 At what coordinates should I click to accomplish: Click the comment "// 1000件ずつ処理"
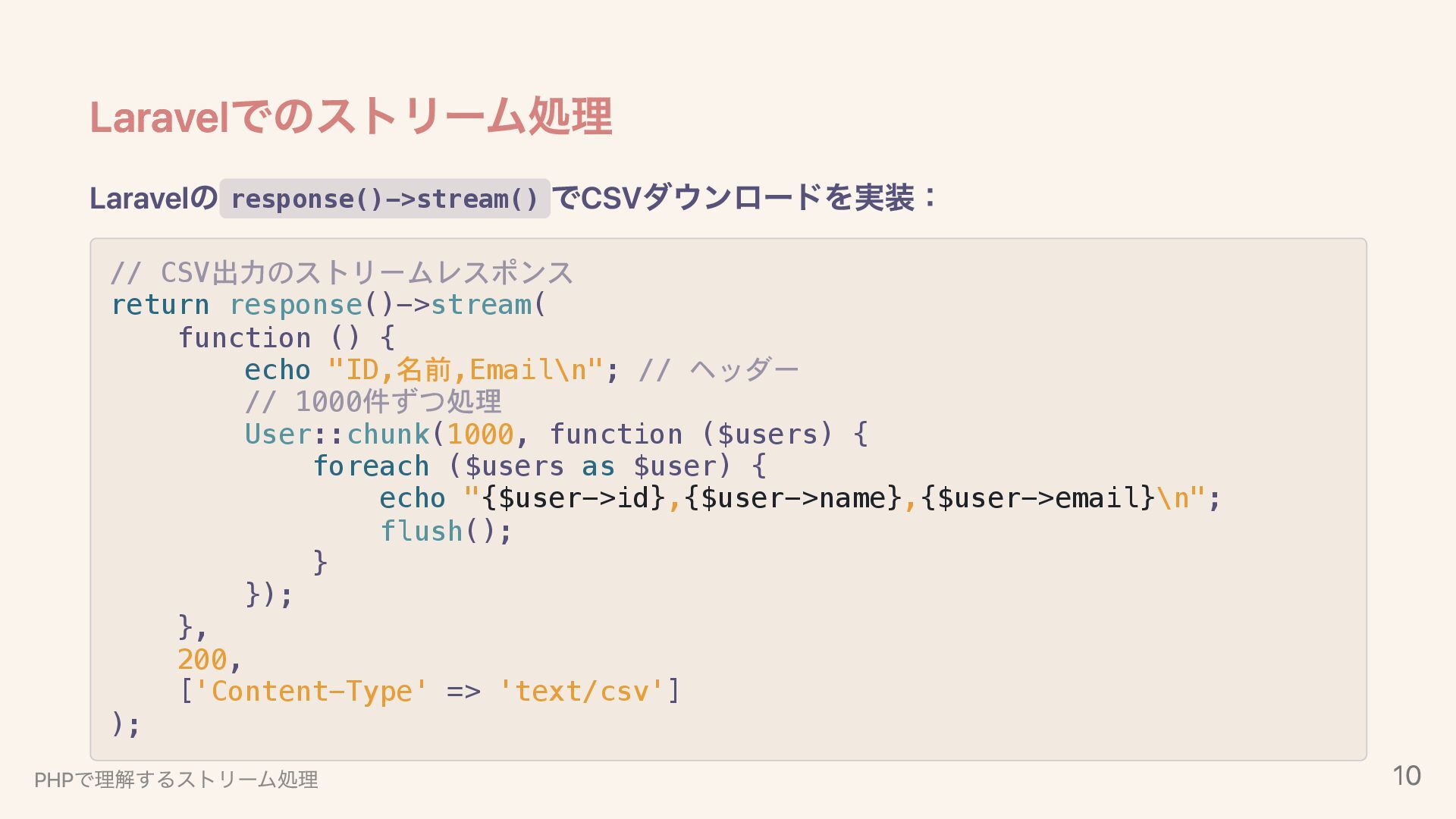pos(372,402)
